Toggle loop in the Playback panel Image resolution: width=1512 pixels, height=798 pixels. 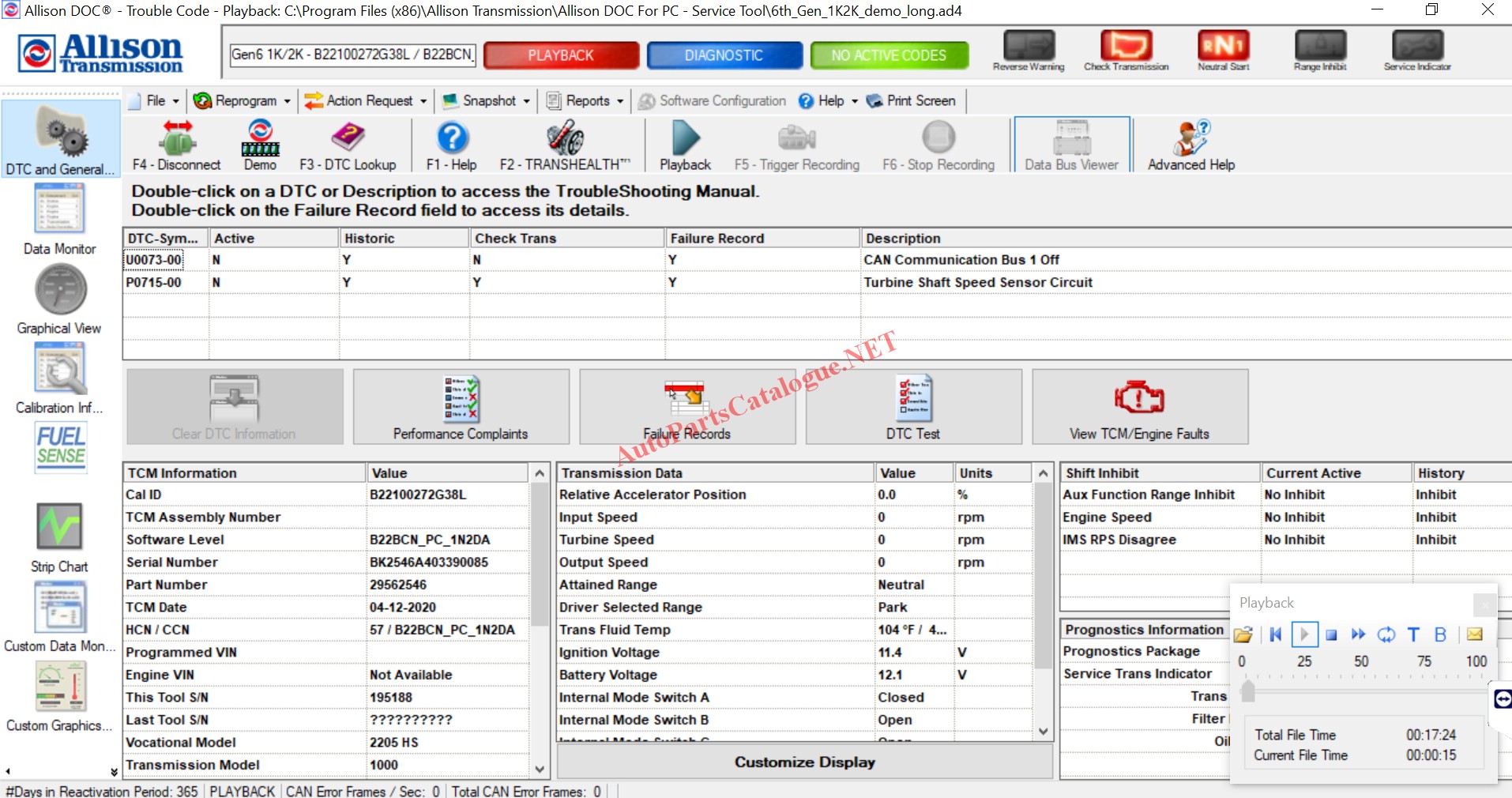point(1386,634)
